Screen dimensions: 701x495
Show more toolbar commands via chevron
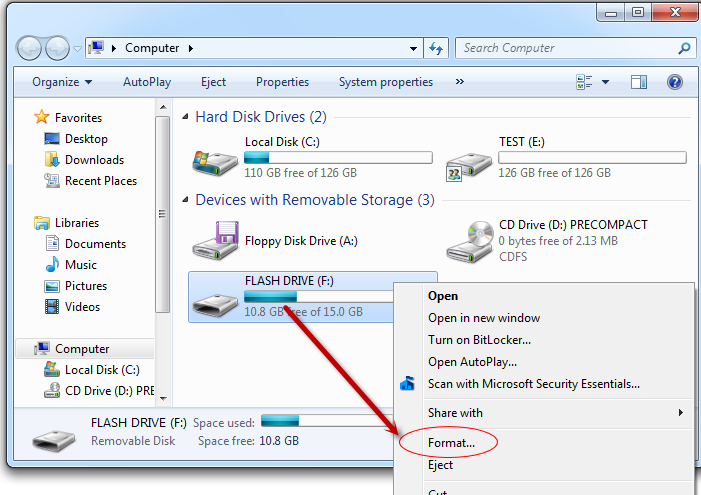[x=460, y=81]
